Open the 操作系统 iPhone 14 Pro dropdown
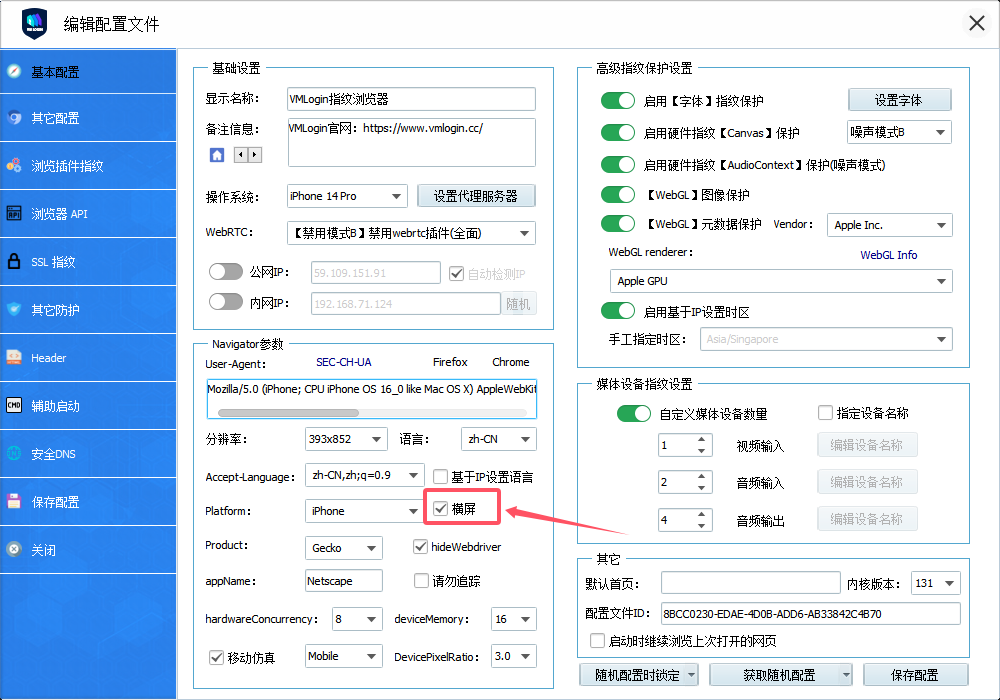Image resolution: width=1000 pixels, height=700 pixels. coord(347,196)
